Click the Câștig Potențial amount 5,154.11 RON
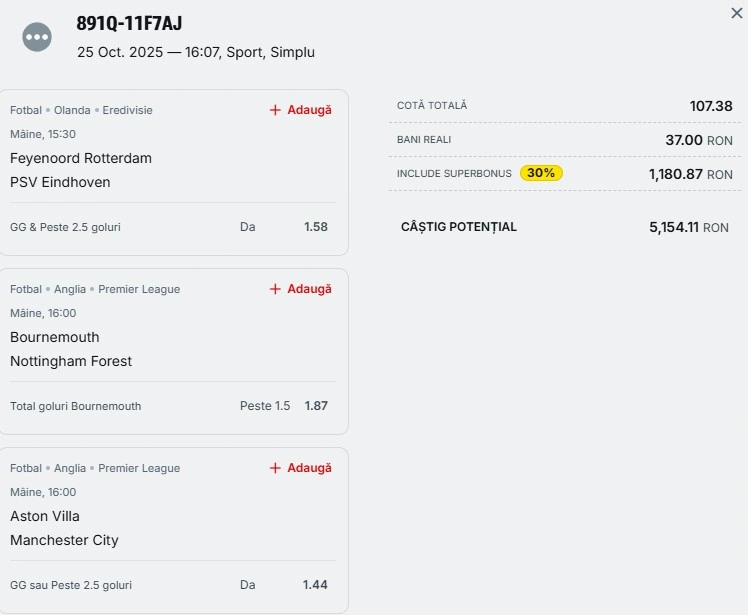This screenshot has width=748, height=615. pyautogui.click(x=688, y=227)
